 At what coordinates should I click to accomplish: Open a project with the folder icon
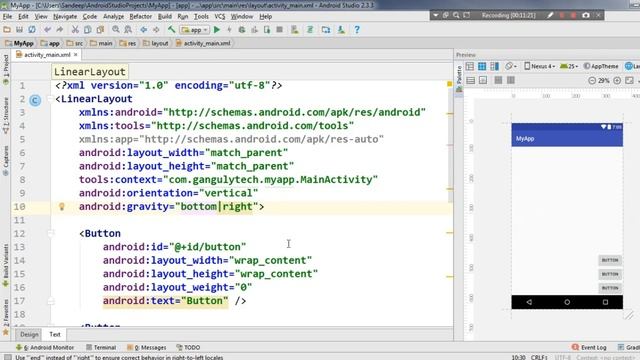click(7, 29)
